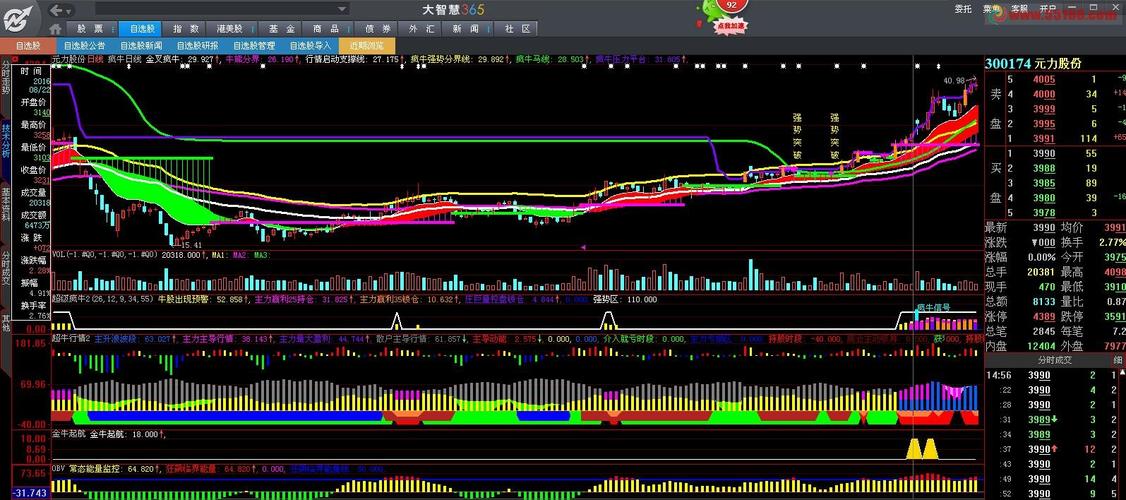The image size is (1126, 500).
Task: Click the 超牛行情2 indicator title
Action: point(69,338)
